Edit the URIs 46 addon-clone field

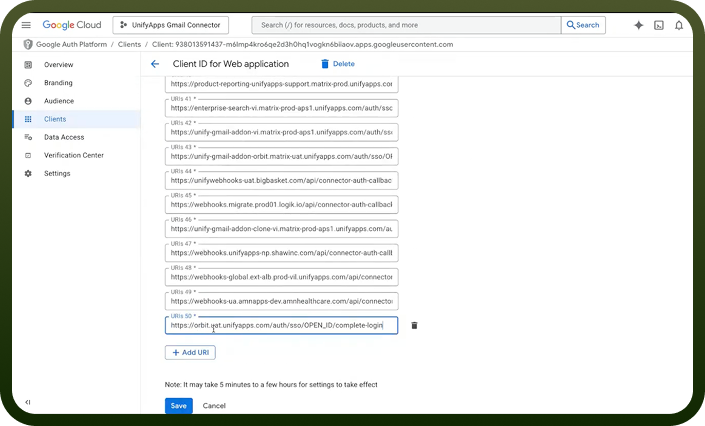(281, 229)
